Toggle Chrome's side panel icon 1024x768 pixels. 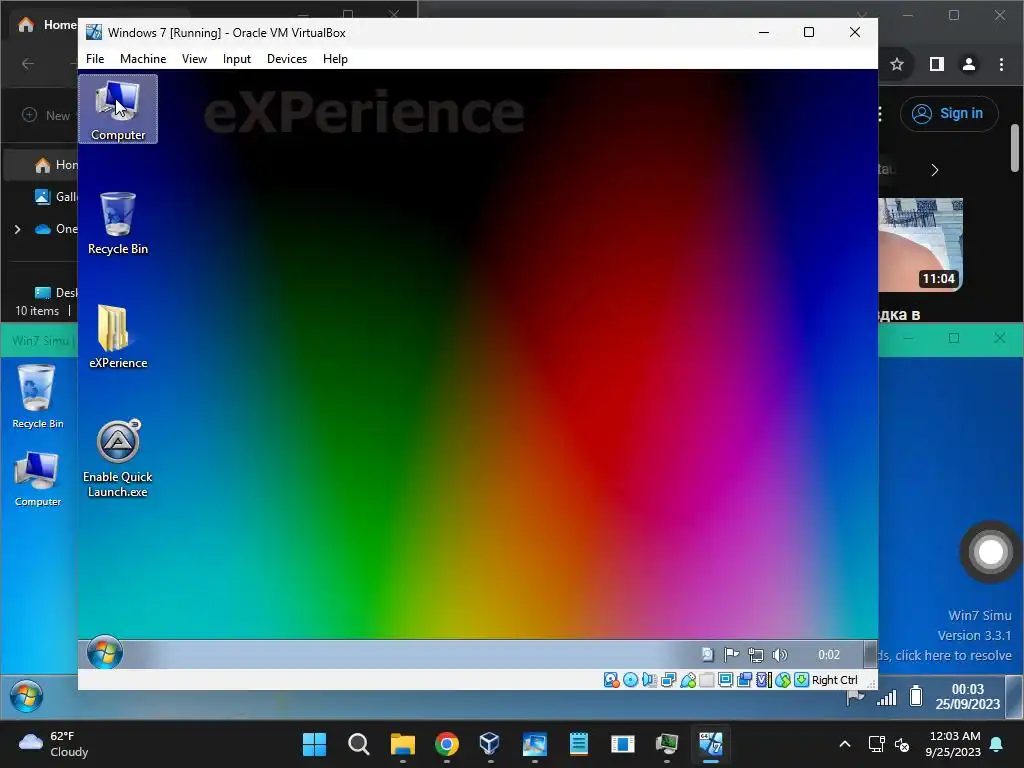pos(936,64)
